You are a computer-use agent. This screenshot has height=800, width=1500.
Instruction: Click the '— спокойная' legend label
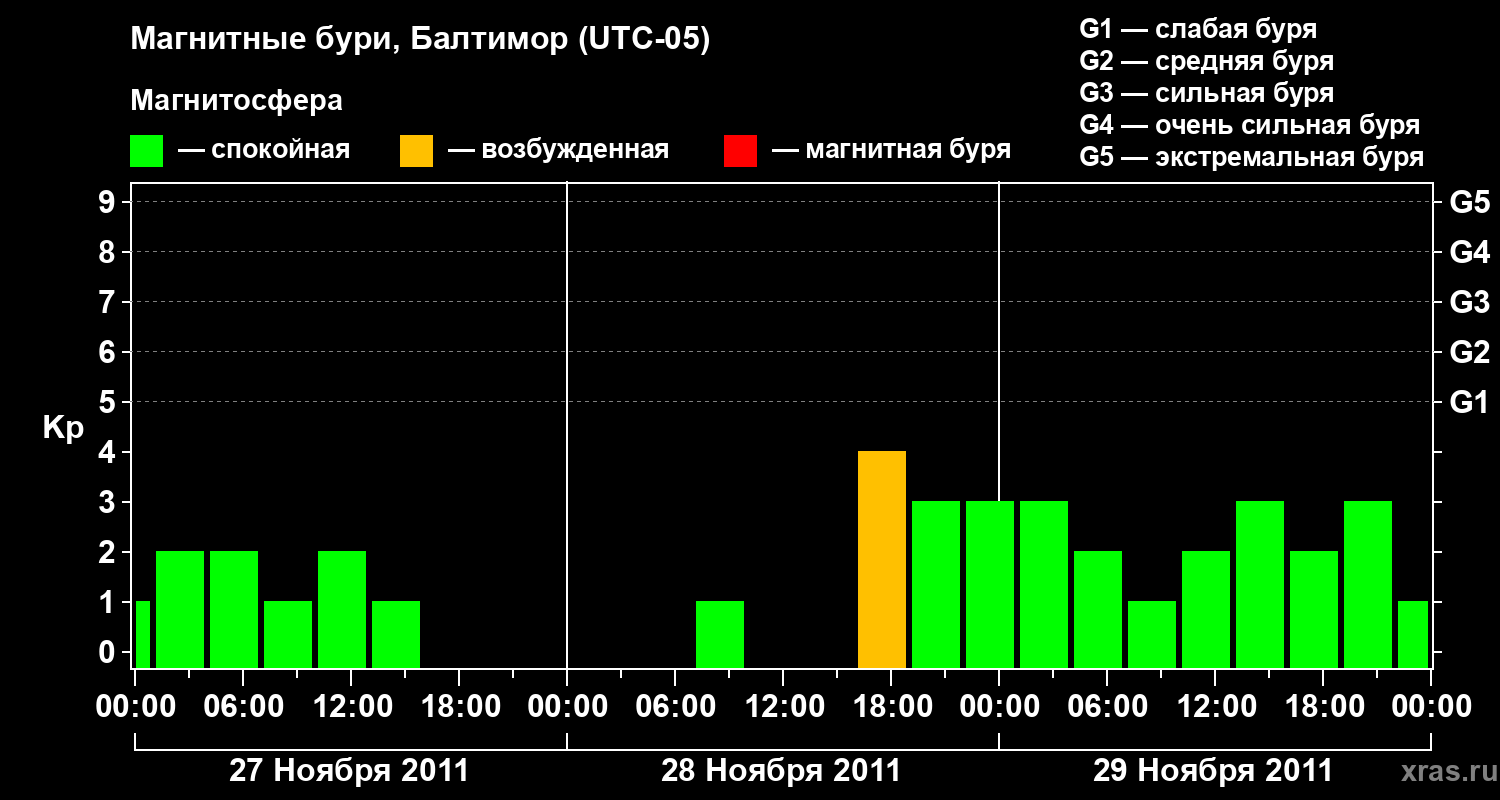click(x=264, y=151)
